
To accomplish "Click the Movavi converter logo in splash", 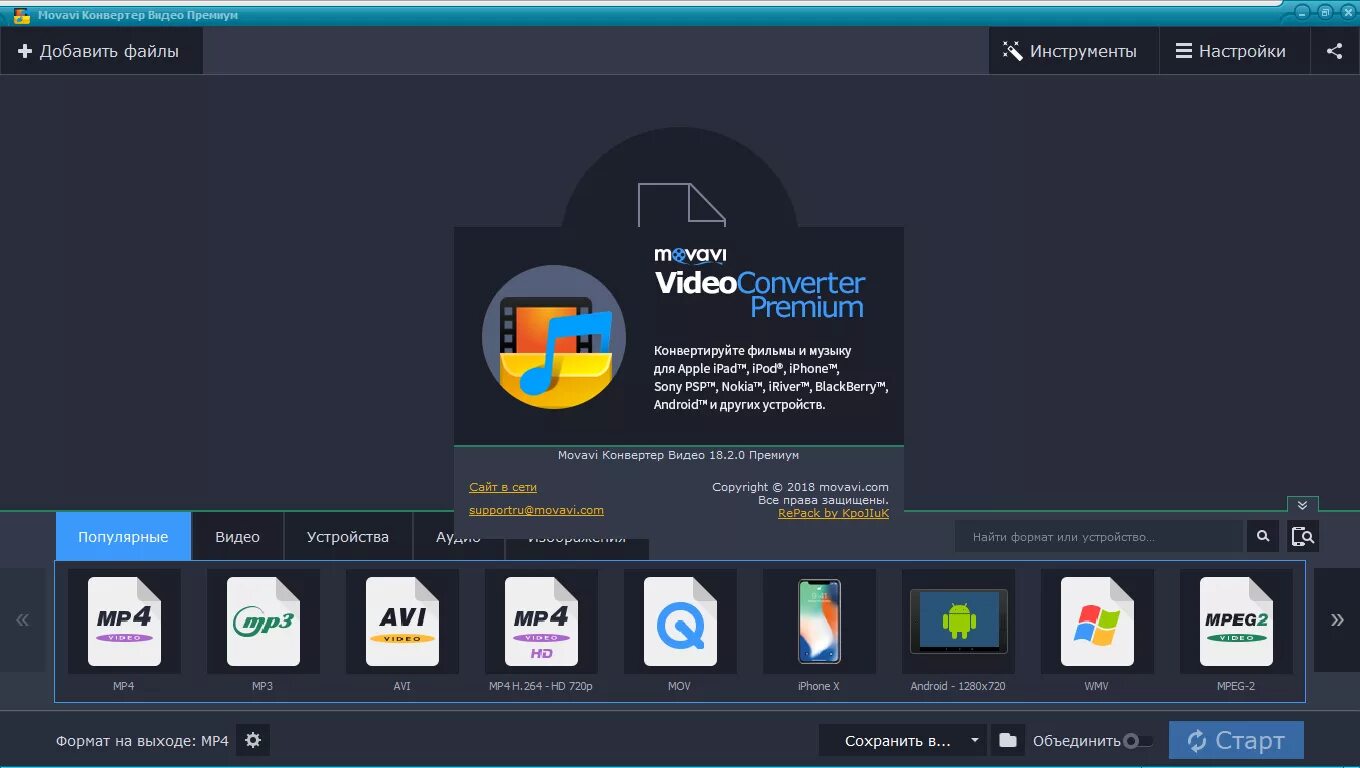I will pyautogui.click(x=554, y=337).
